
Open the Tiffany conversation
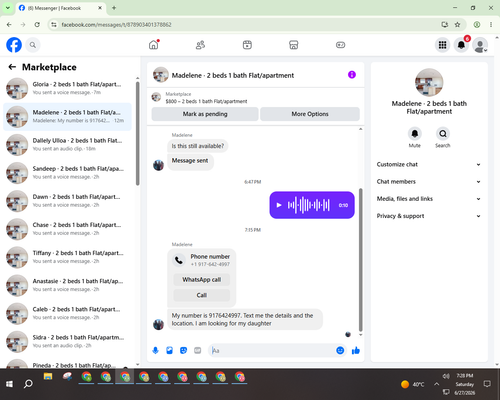click(68, 257)
